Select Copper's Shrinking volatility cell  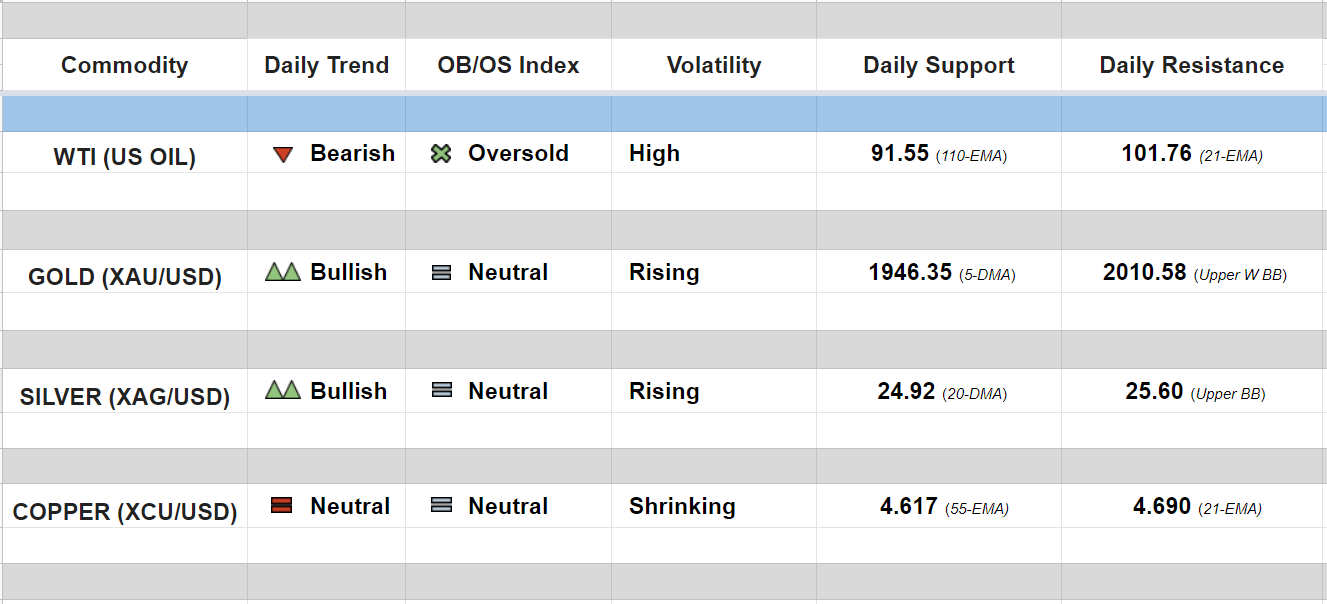[682, 506]
